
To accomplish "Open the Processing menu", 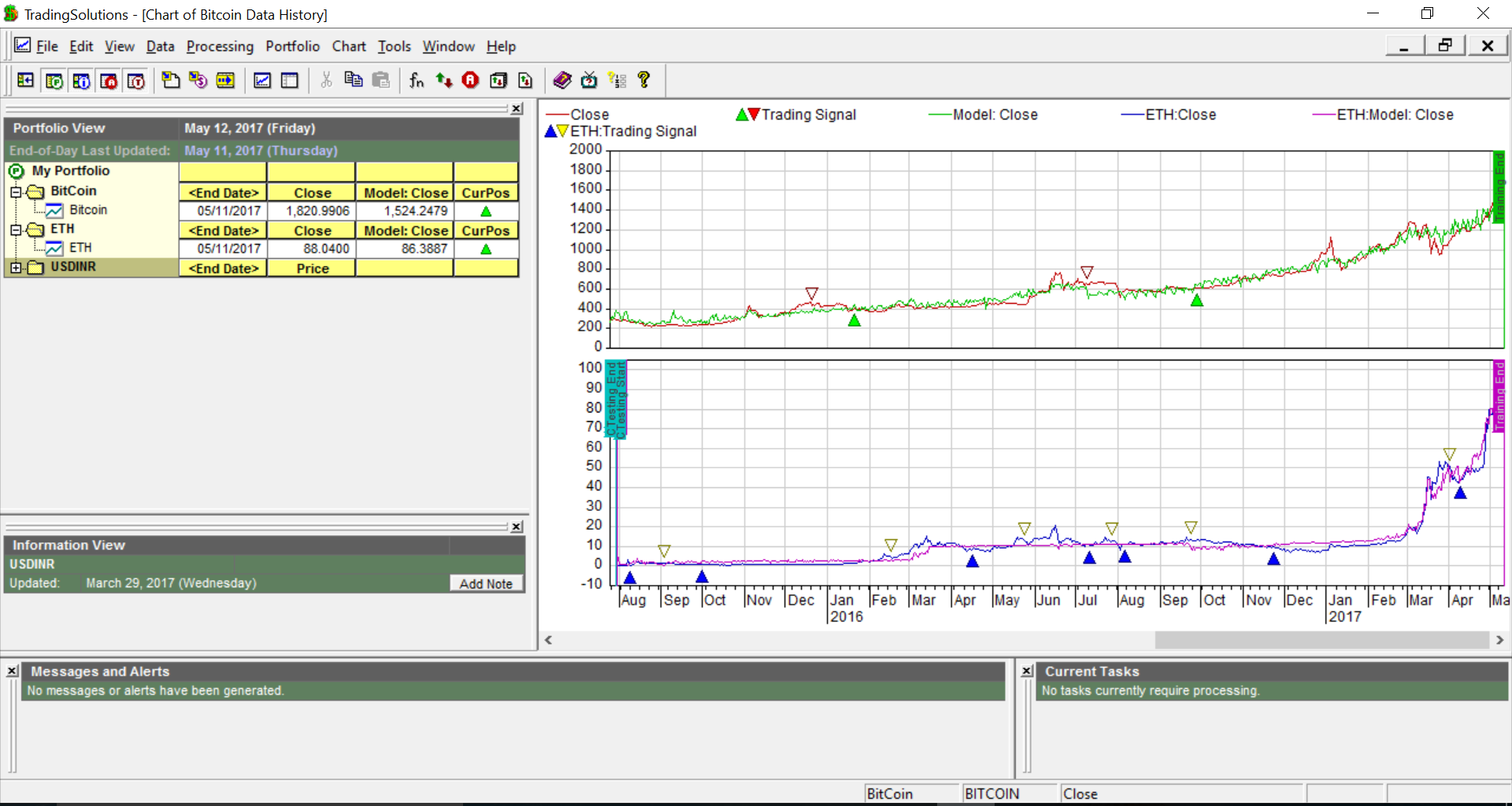I will click(x=220, y=46).
